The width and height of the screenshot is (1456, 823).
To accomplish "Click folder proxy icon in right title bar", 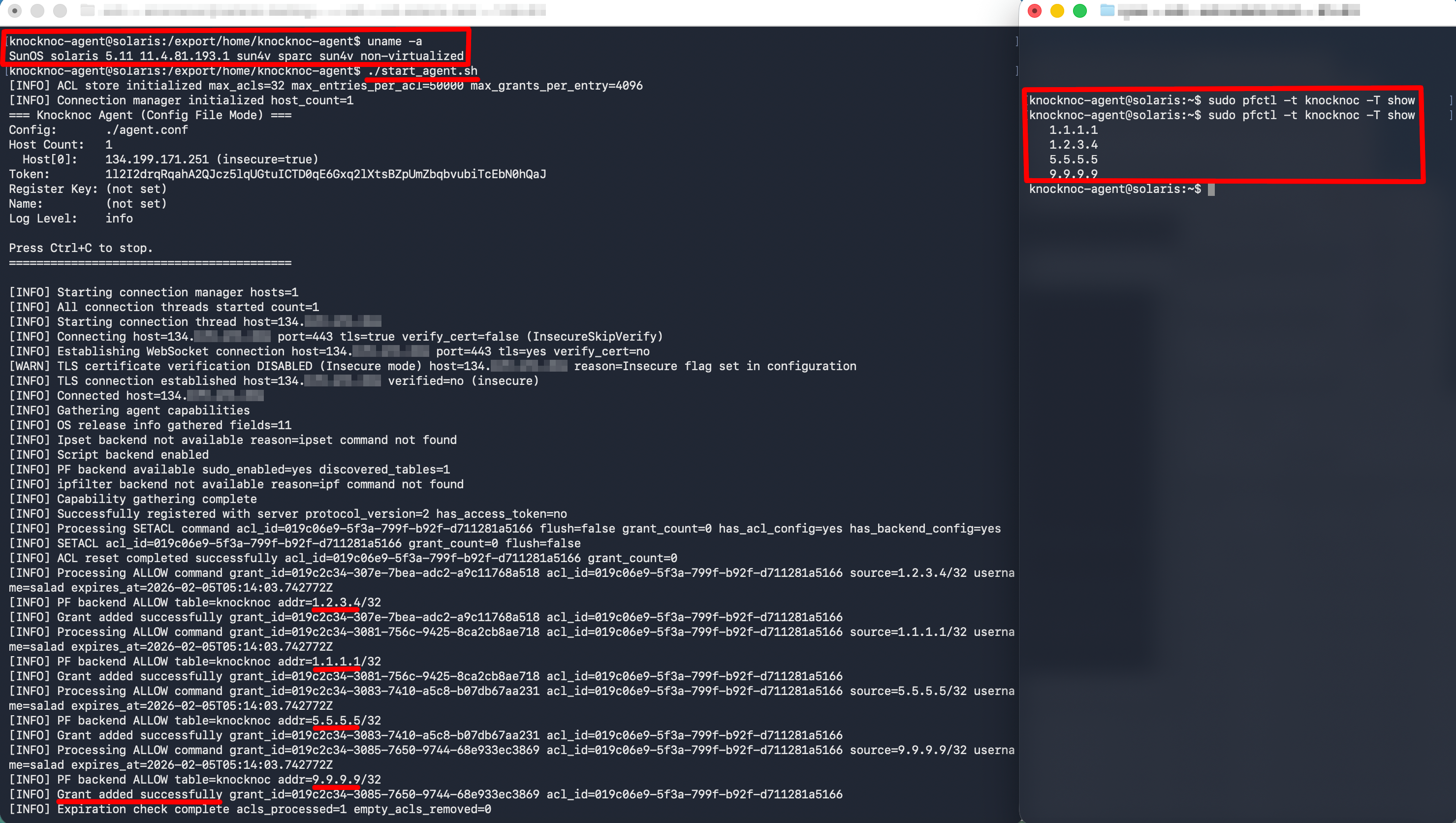I will [x=1108, y=10].
